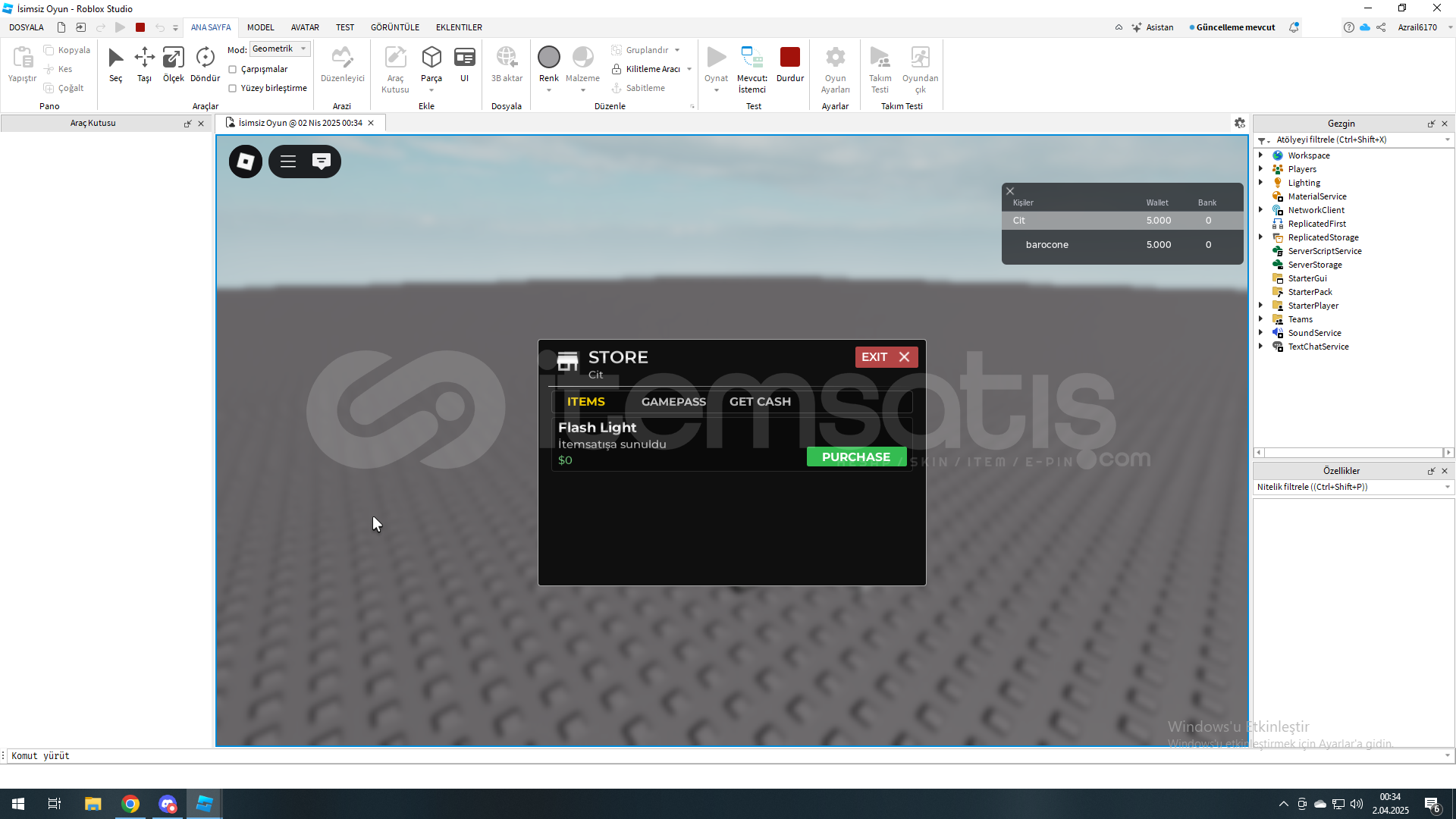The height and width of the screenshot is (819, 1456).
Task: Select ServerScriptService in explorer
Action: (x=1325, y=251)
